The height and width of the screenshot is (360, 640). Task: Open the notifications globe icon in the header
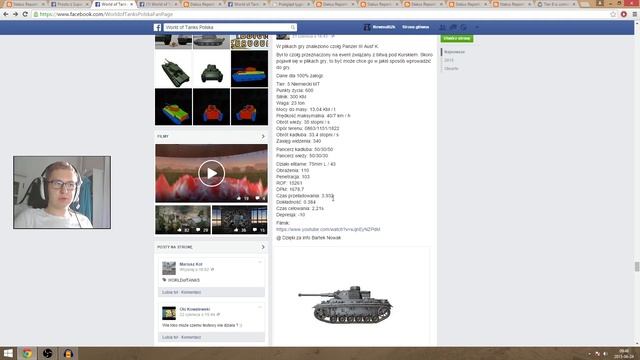coord(464,27)
